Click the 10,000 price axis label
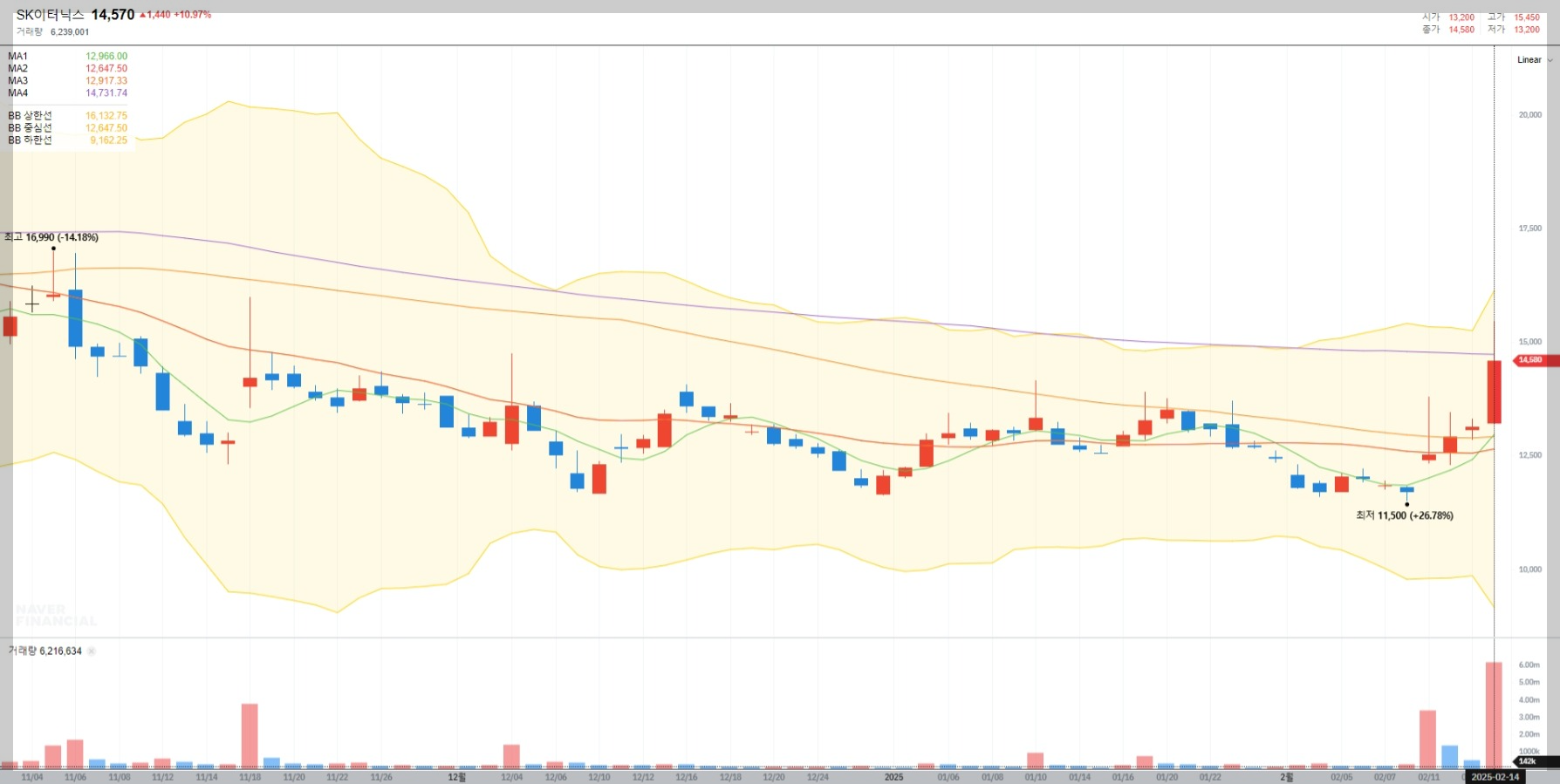 1530,569
